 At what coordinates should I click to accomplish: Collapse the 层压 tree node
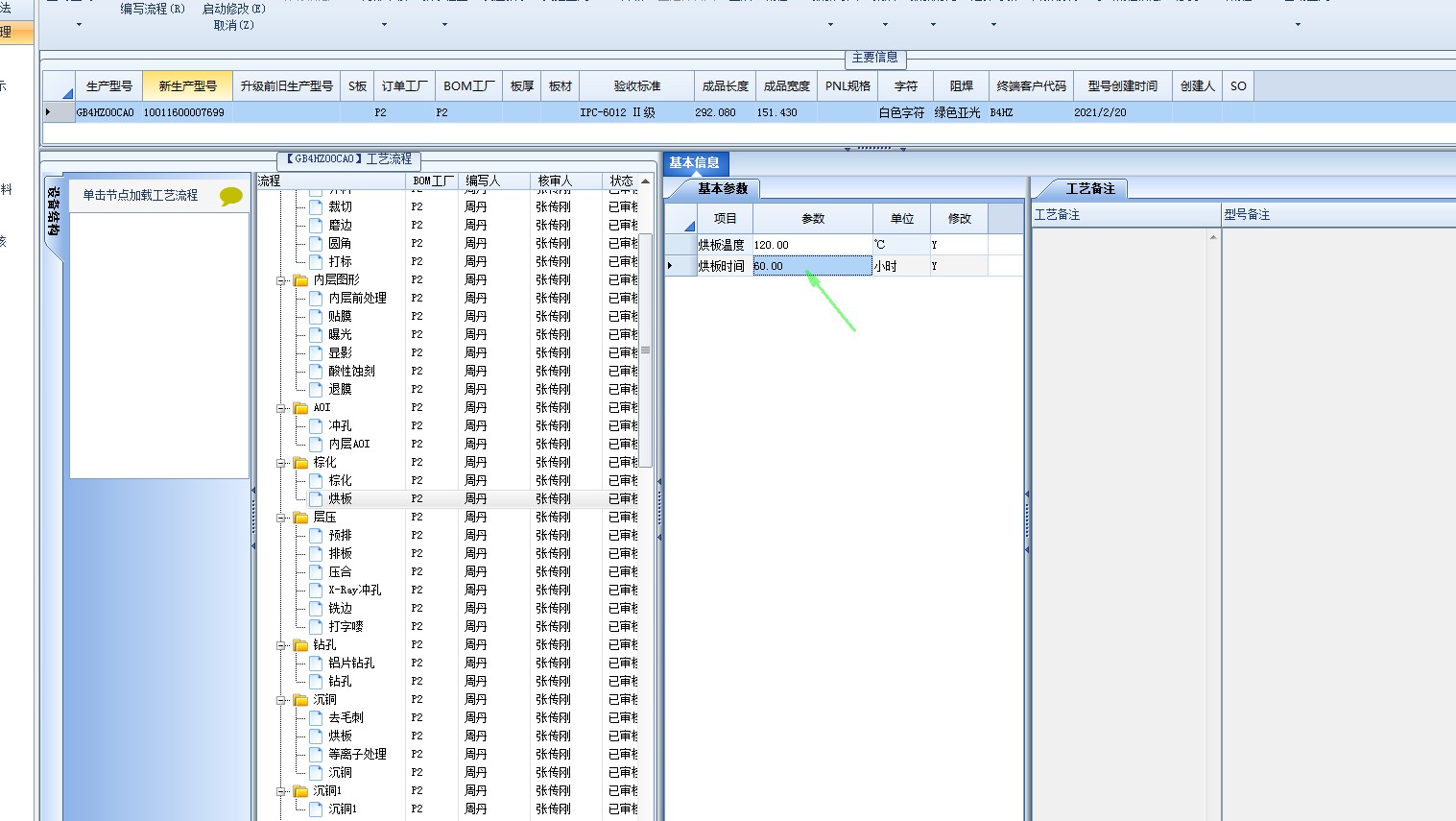[282, 518]
